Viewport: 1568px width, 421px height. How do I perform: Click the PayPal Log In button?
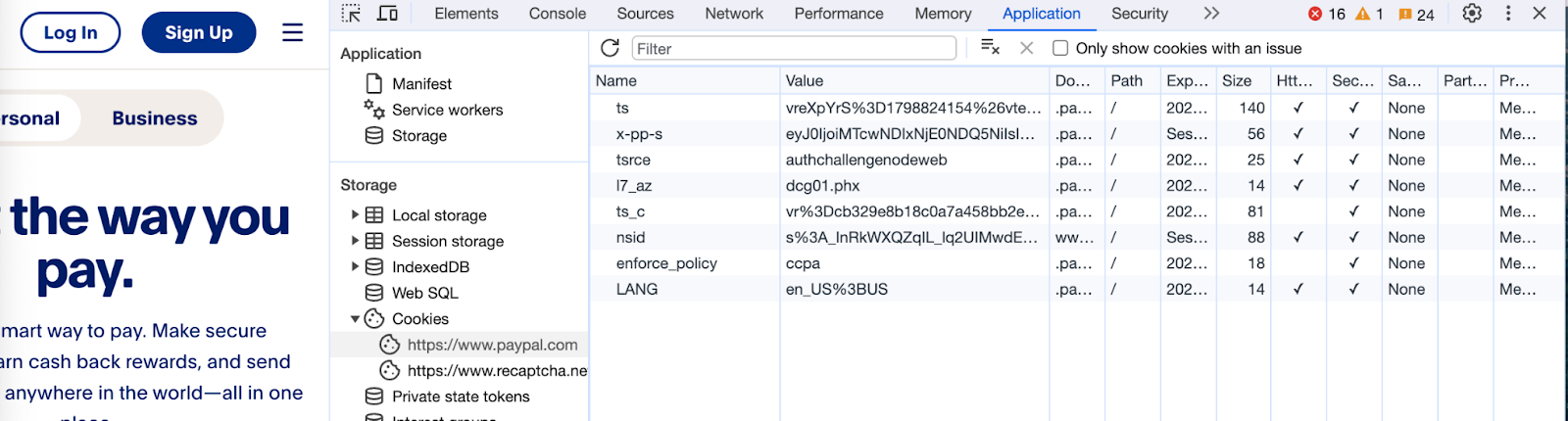[71, 32]
